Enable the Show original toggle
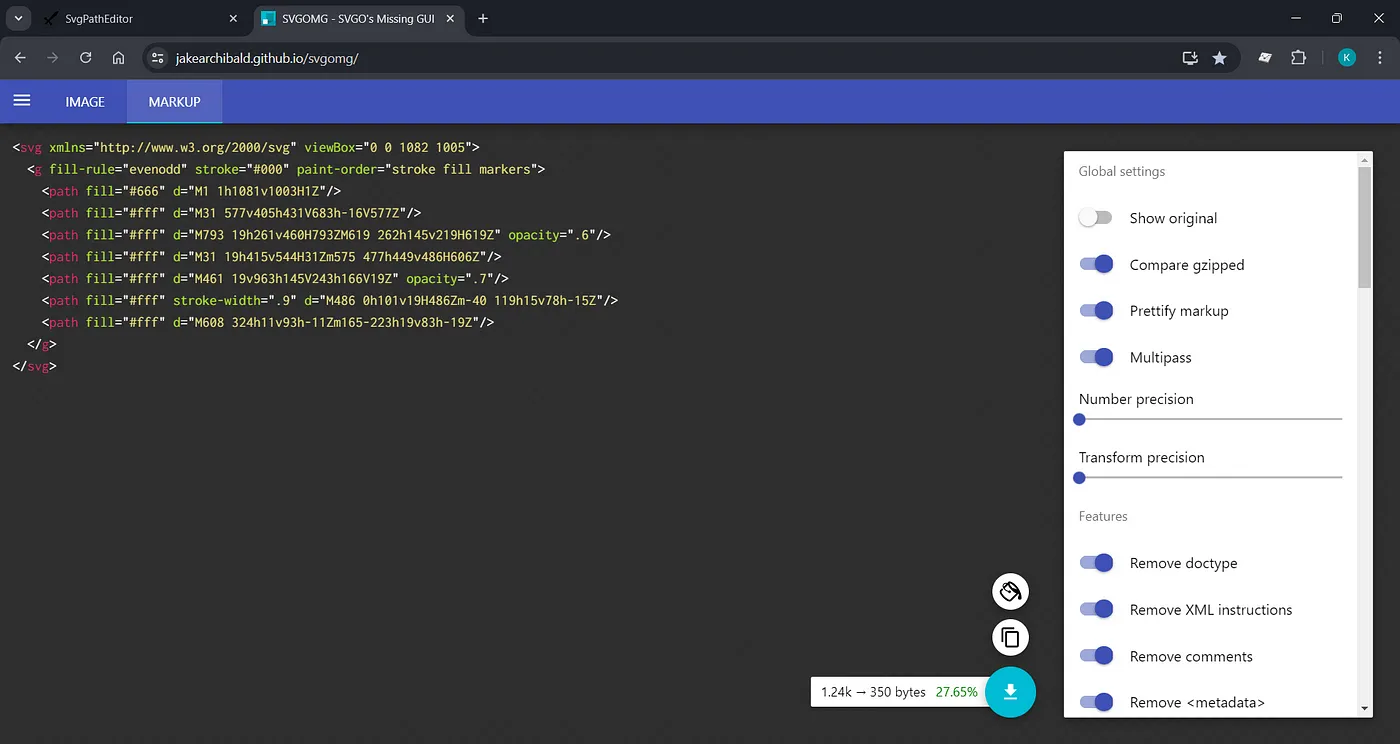Viewport: 1400px width, 744px height. 1096,218
